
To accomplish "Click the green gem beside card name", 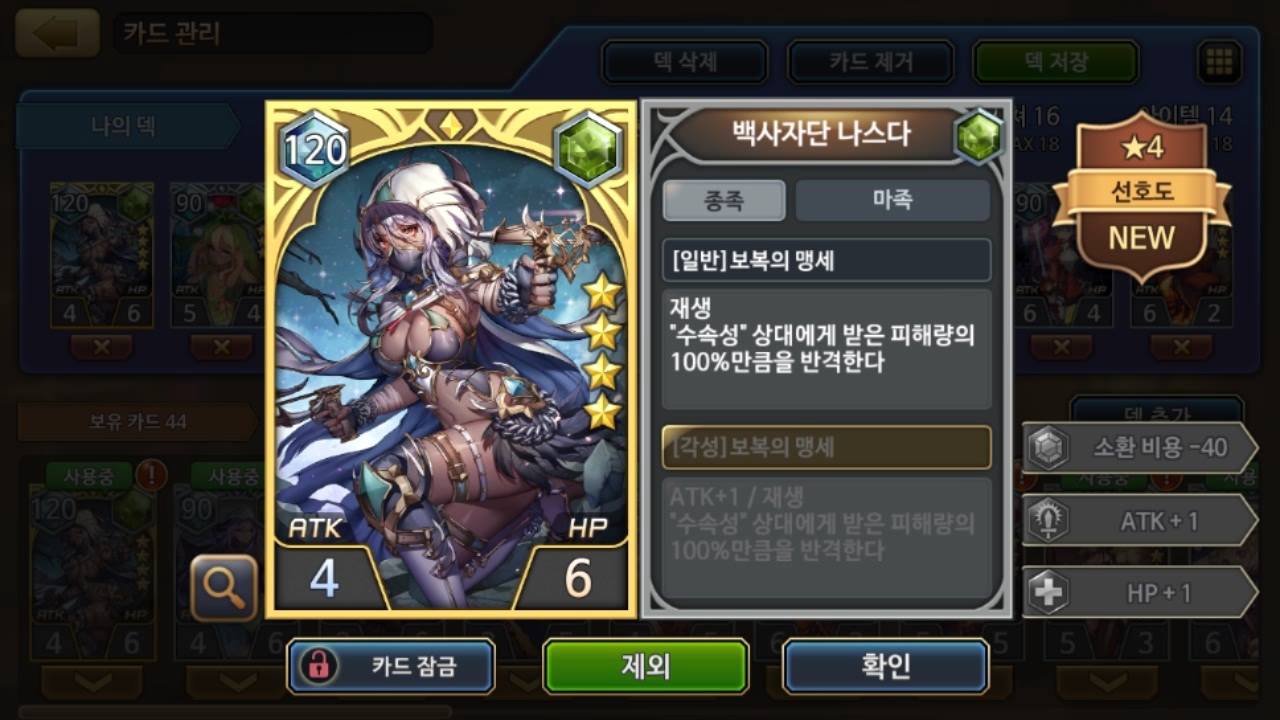I will point(978,136).
